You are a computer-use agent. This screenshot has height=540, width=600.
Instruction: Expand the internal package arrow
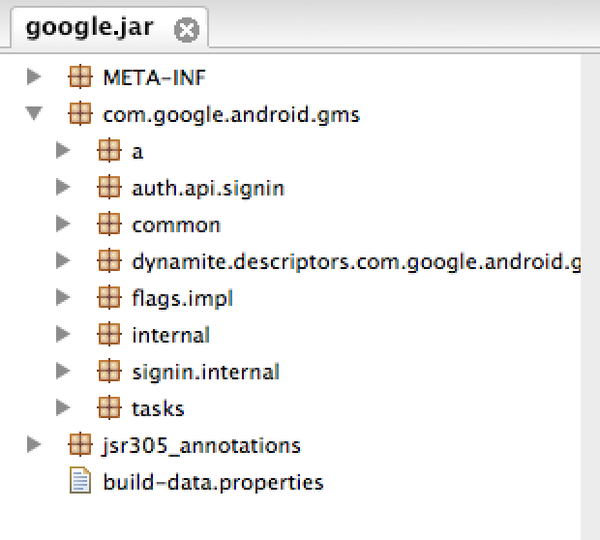[x=63, y=334]
